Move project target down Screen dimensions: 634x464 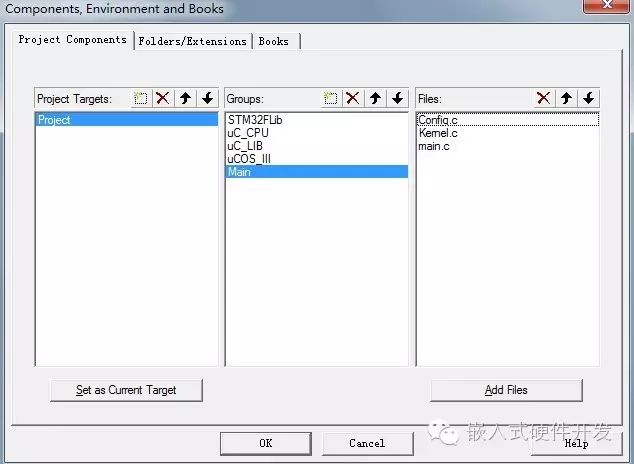tap(208, 98)
